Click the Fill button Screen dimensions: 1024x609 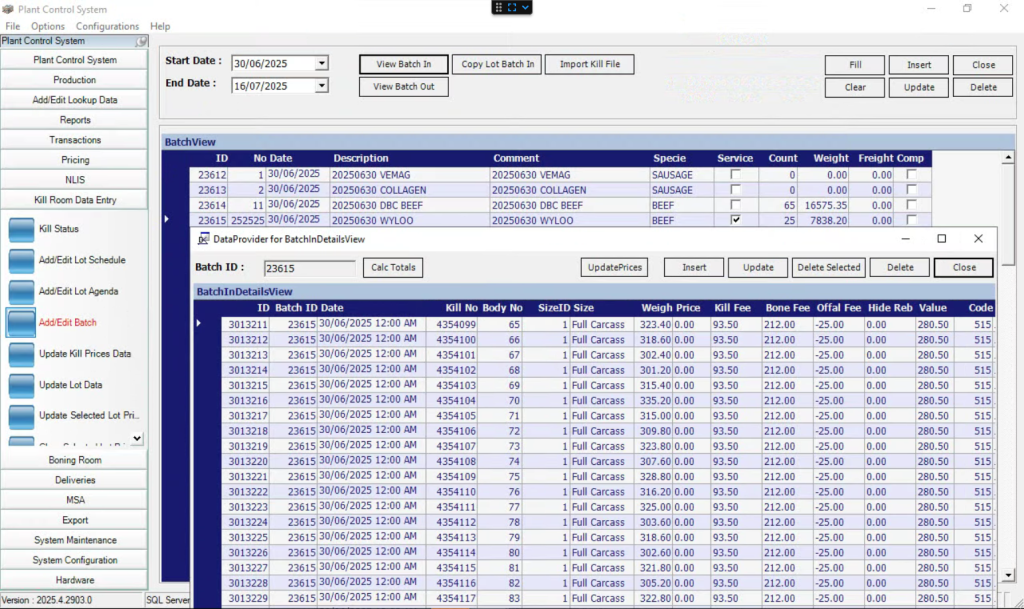coord(855,65)
